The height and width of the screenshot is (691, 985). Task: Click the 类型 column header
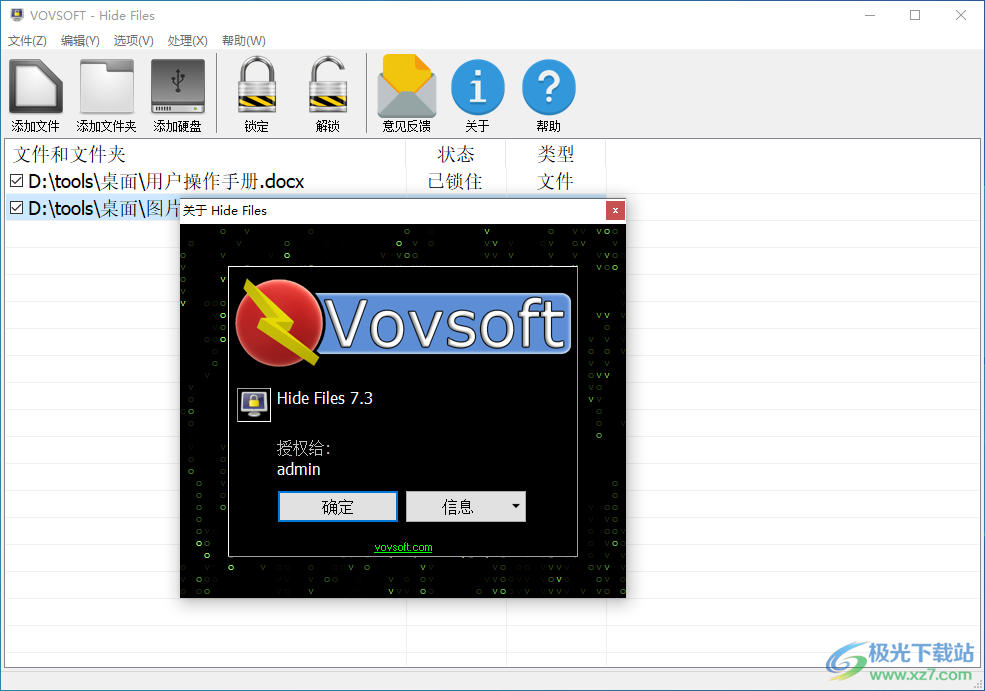click(556, 154)
